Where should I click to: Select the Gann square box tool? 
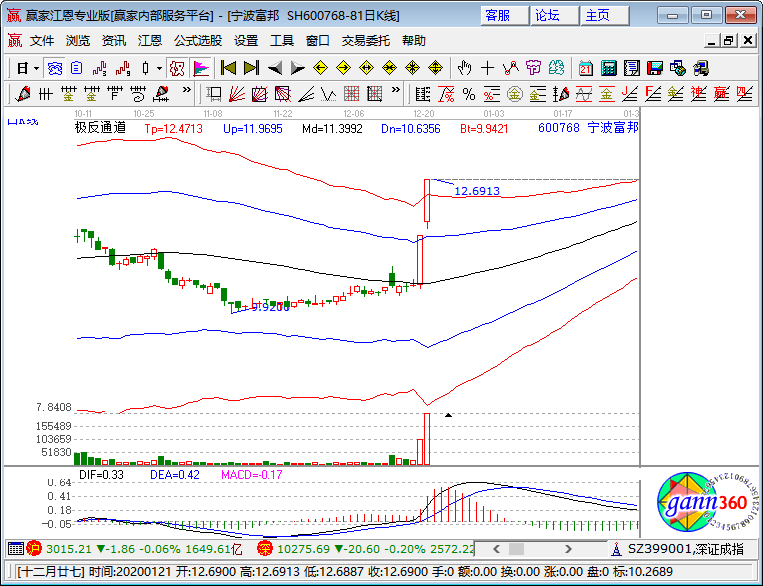[259, 93]
